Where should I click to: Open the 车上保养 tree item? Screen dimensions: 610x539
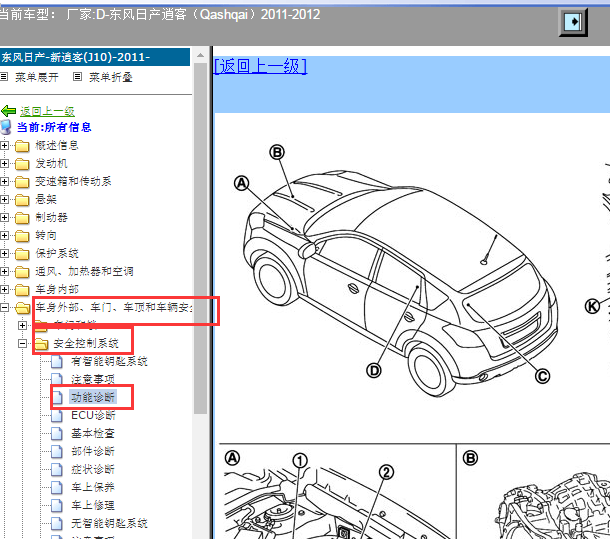93,487
